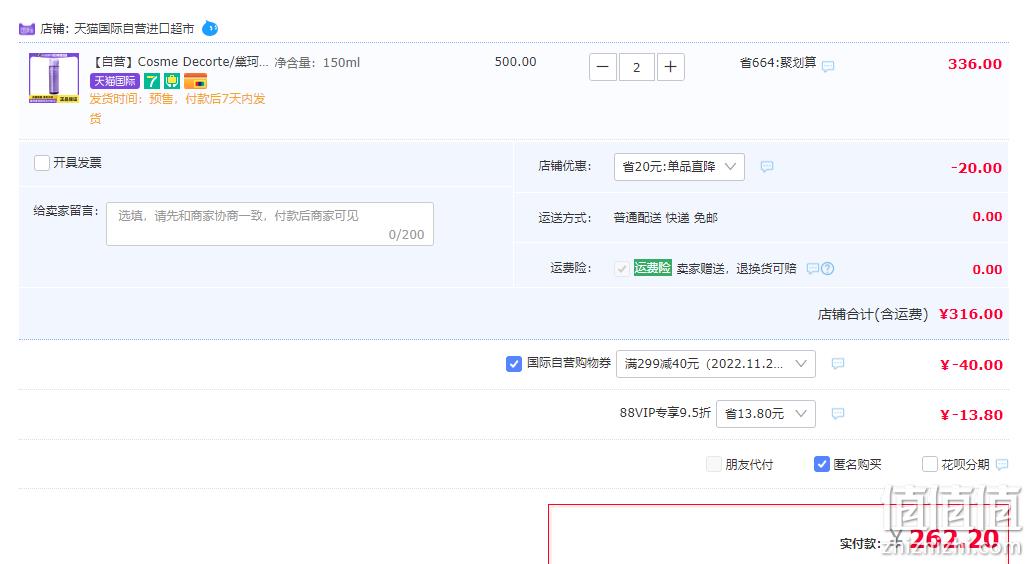Viewport: 1031px width, 564px height.
Task: Click the store discount amount -20.00
Action: (x=976, y=168)
